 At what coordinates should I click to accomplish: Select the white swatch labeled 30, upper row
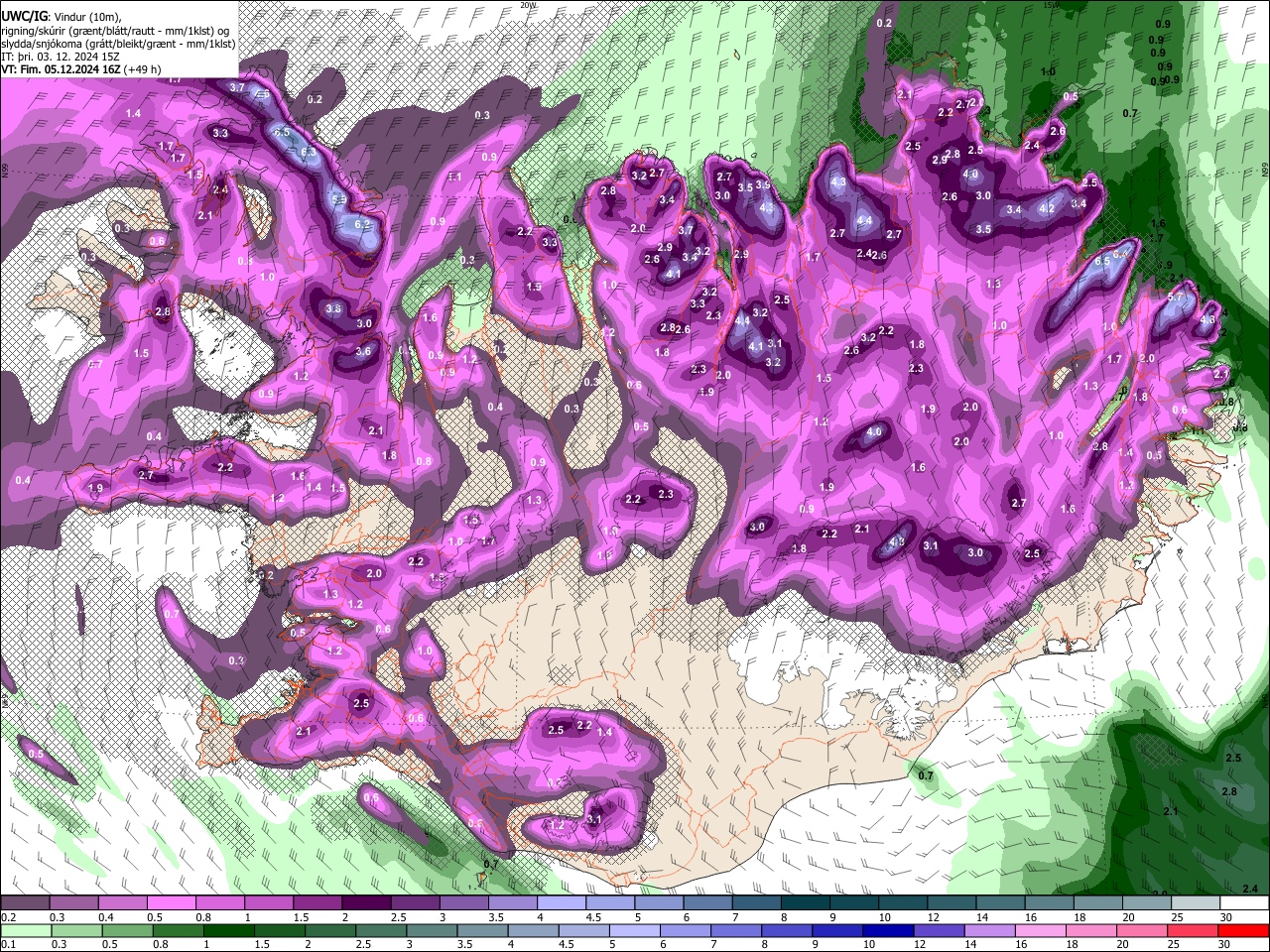coord(1245,903)
